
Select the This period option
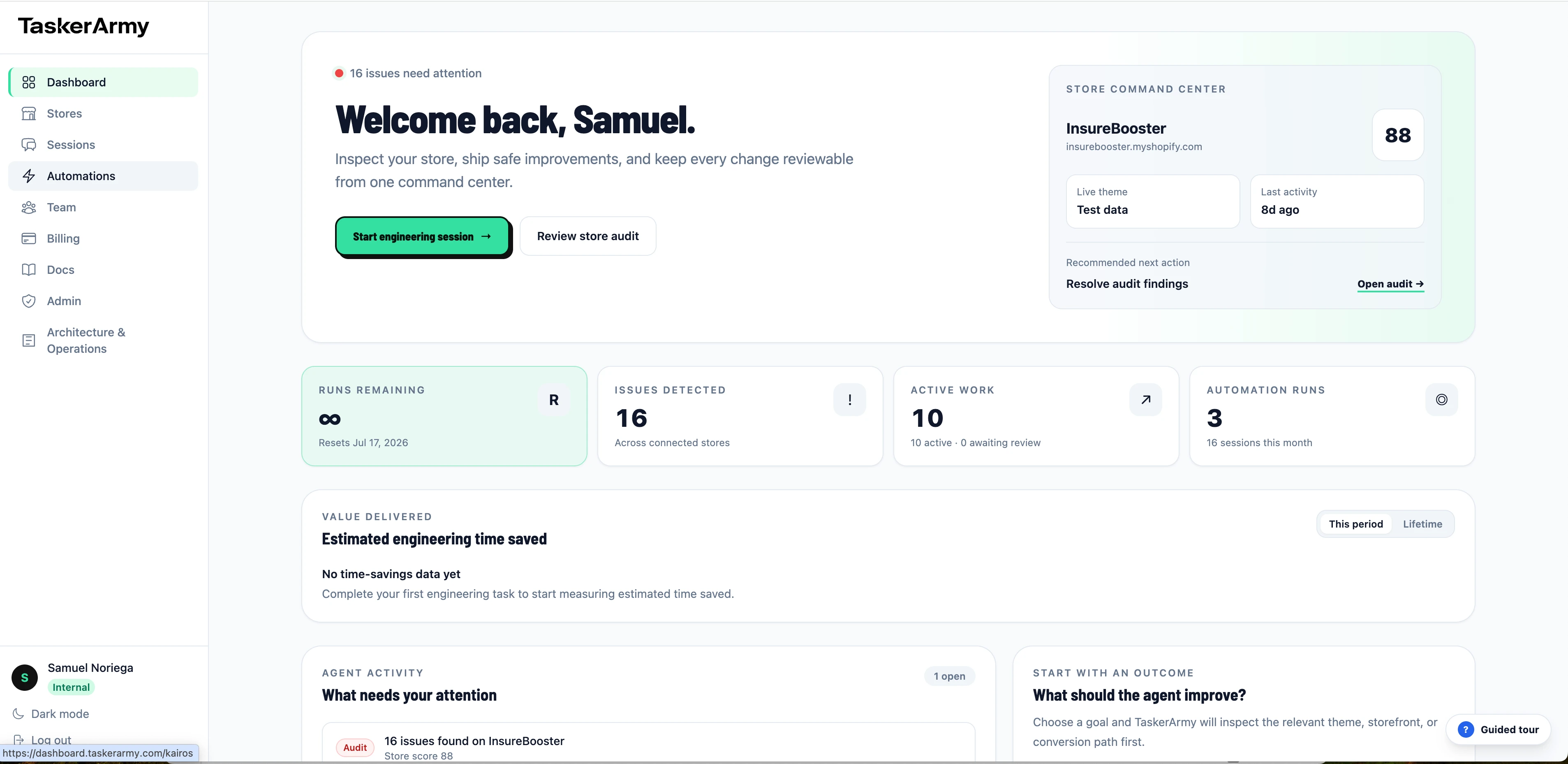pyautogui.click(x=1355, y=524)
